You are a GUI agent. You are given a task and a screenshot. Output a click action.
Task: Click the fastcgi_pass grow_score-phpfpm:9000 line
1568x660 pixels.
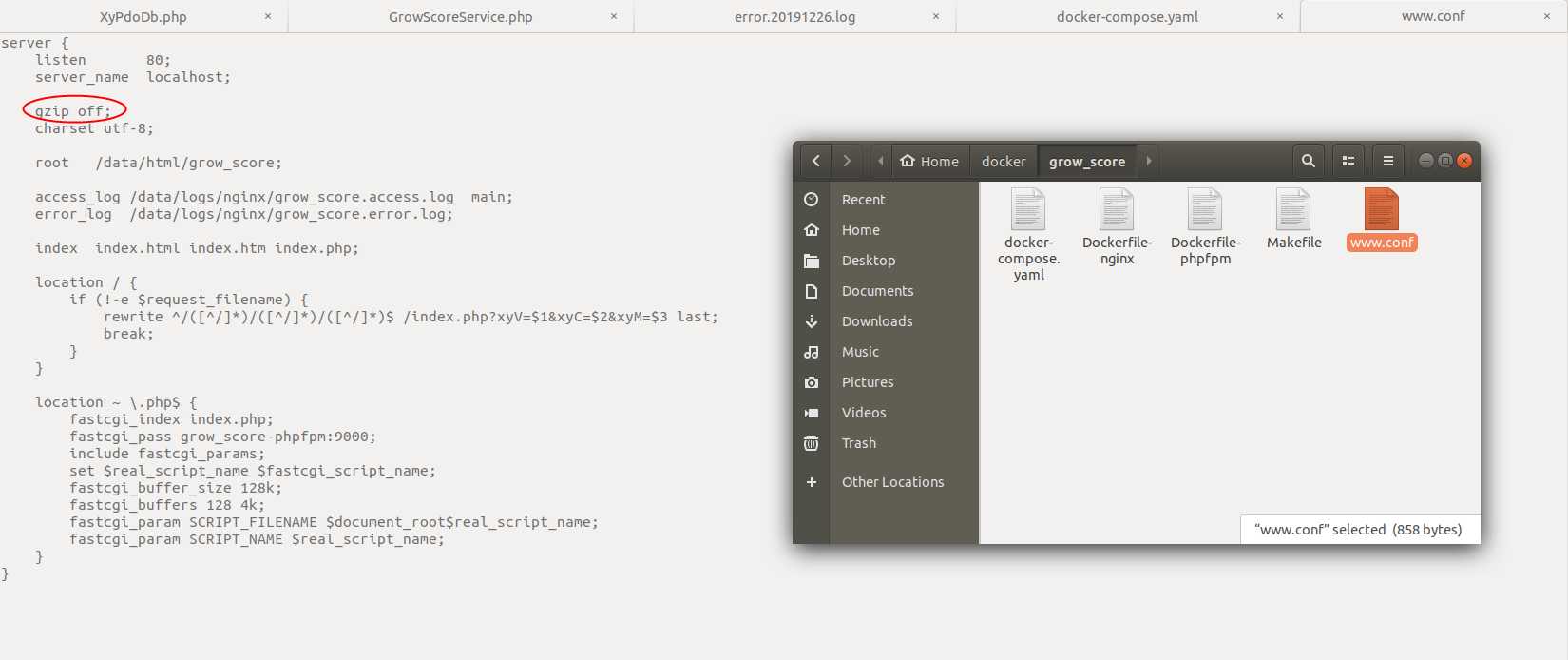[222, 437]
